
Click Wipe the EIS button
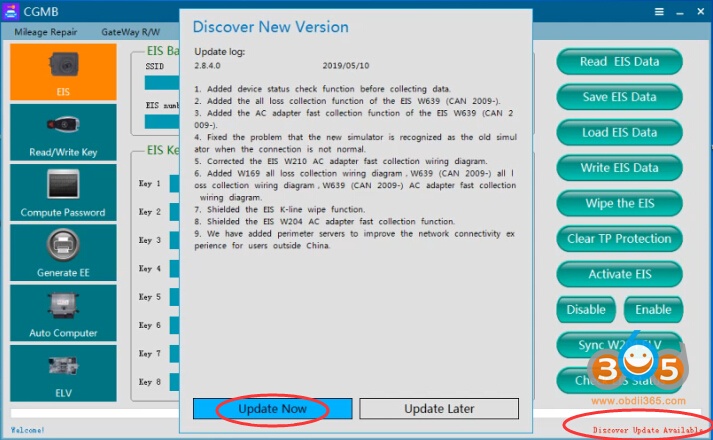coord(619,203)
